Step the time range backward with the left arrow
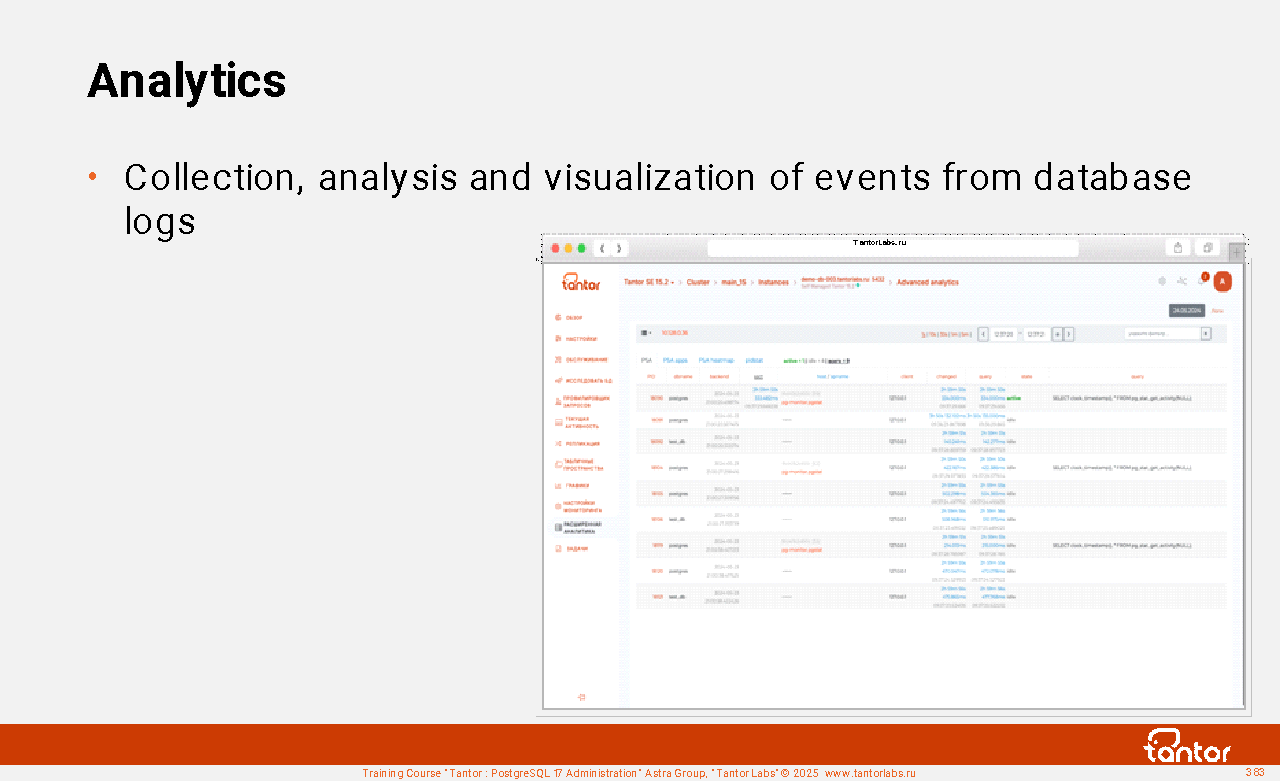This screenshot has width=1280, height=781. [x=983, y=334]
